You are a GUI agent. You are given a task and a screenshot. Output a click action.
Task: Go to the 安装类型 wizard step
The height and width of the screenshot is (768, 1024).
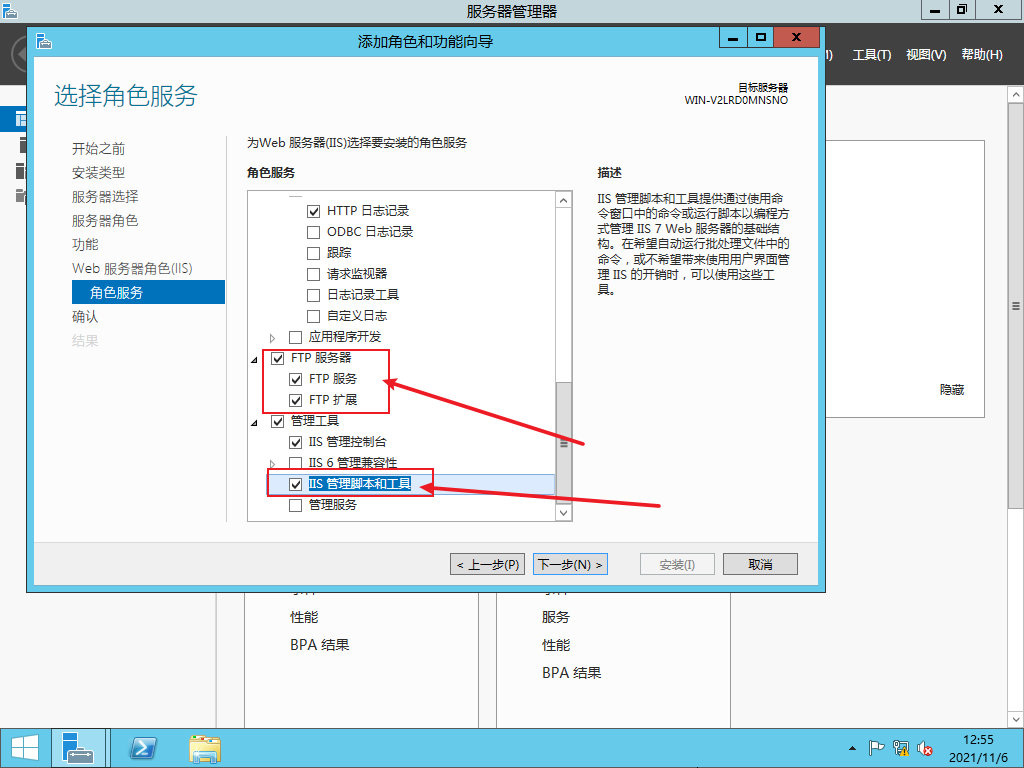98,172
